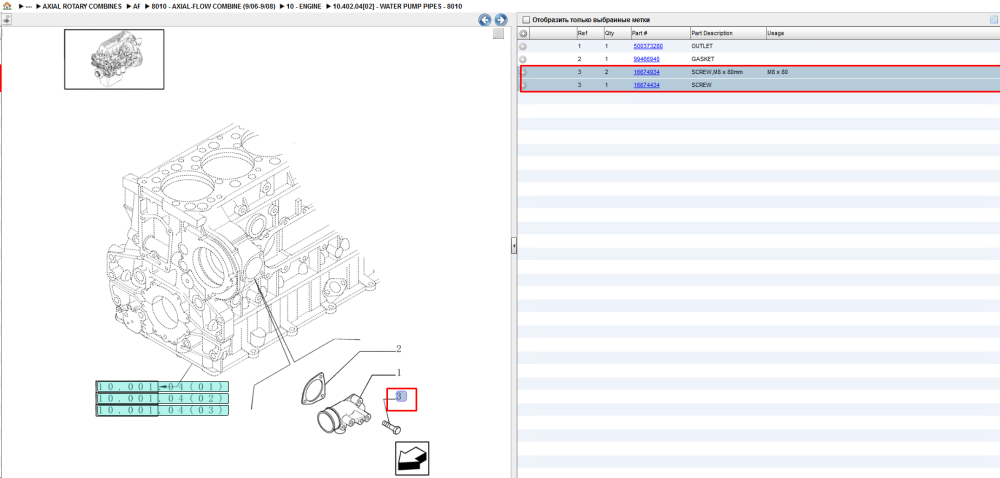Screen dimensions: 1000x478
Task: Open part number 99466940 link
Action: point(646,59)
